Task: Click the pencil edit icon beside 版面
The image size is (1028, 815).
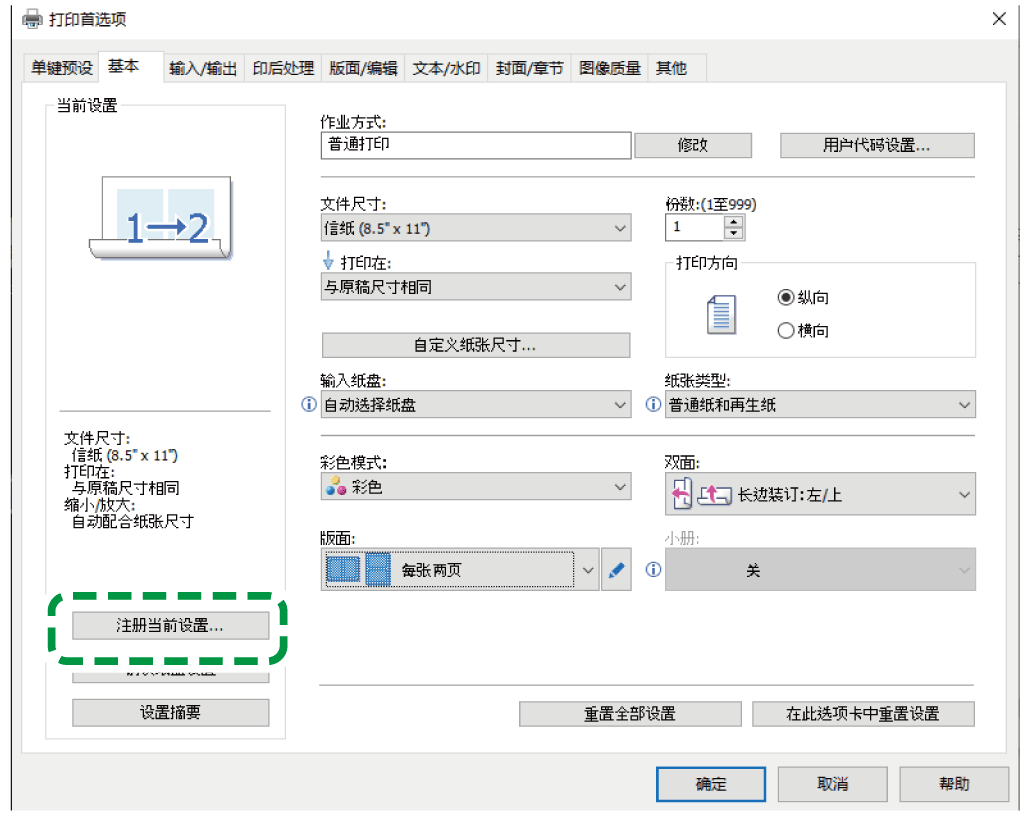Action: [616, 571]
